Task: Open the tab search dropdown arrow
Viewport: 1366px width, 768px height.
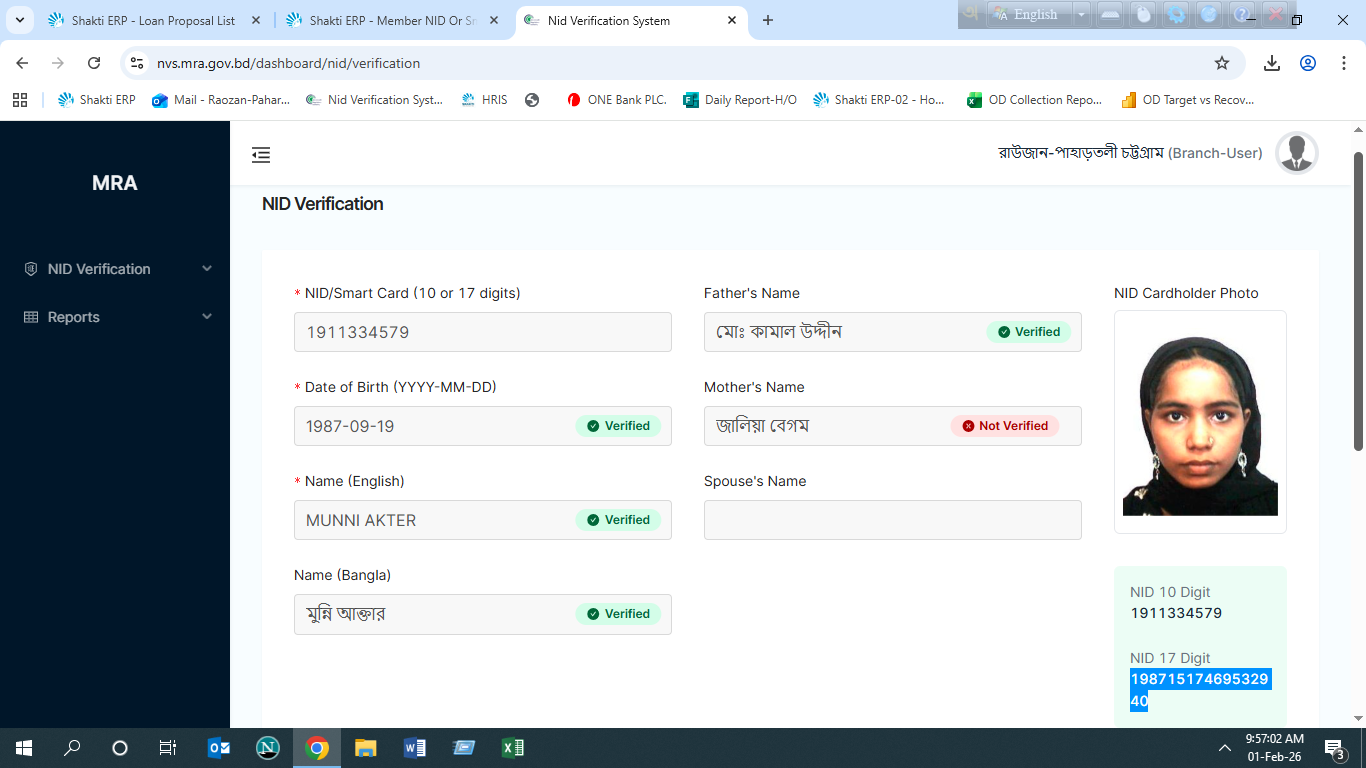Action: (x=19, y=20)
